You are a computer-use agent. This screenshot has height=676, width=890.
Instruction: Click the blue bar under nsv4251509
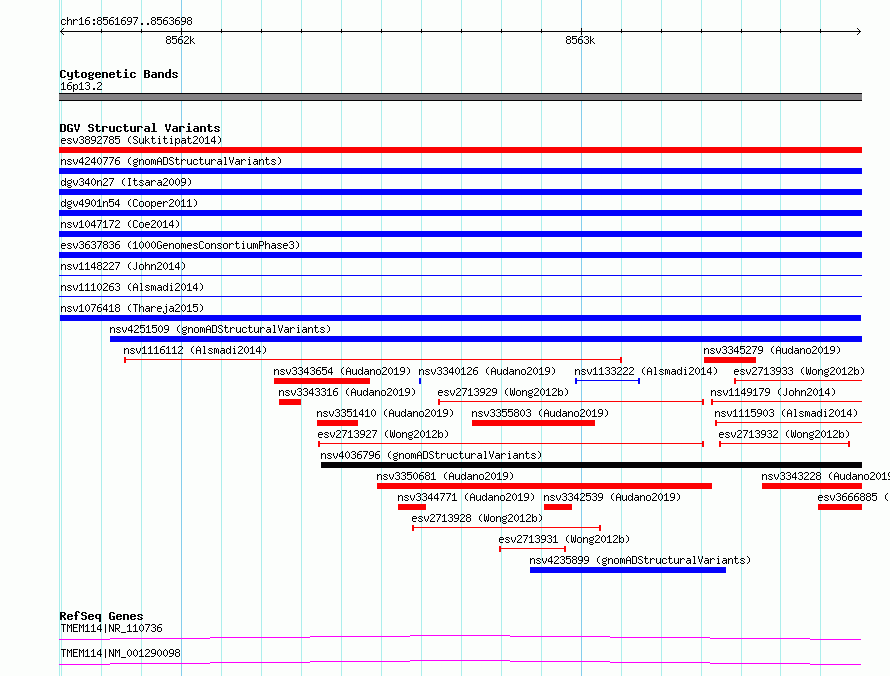point(486,339)
